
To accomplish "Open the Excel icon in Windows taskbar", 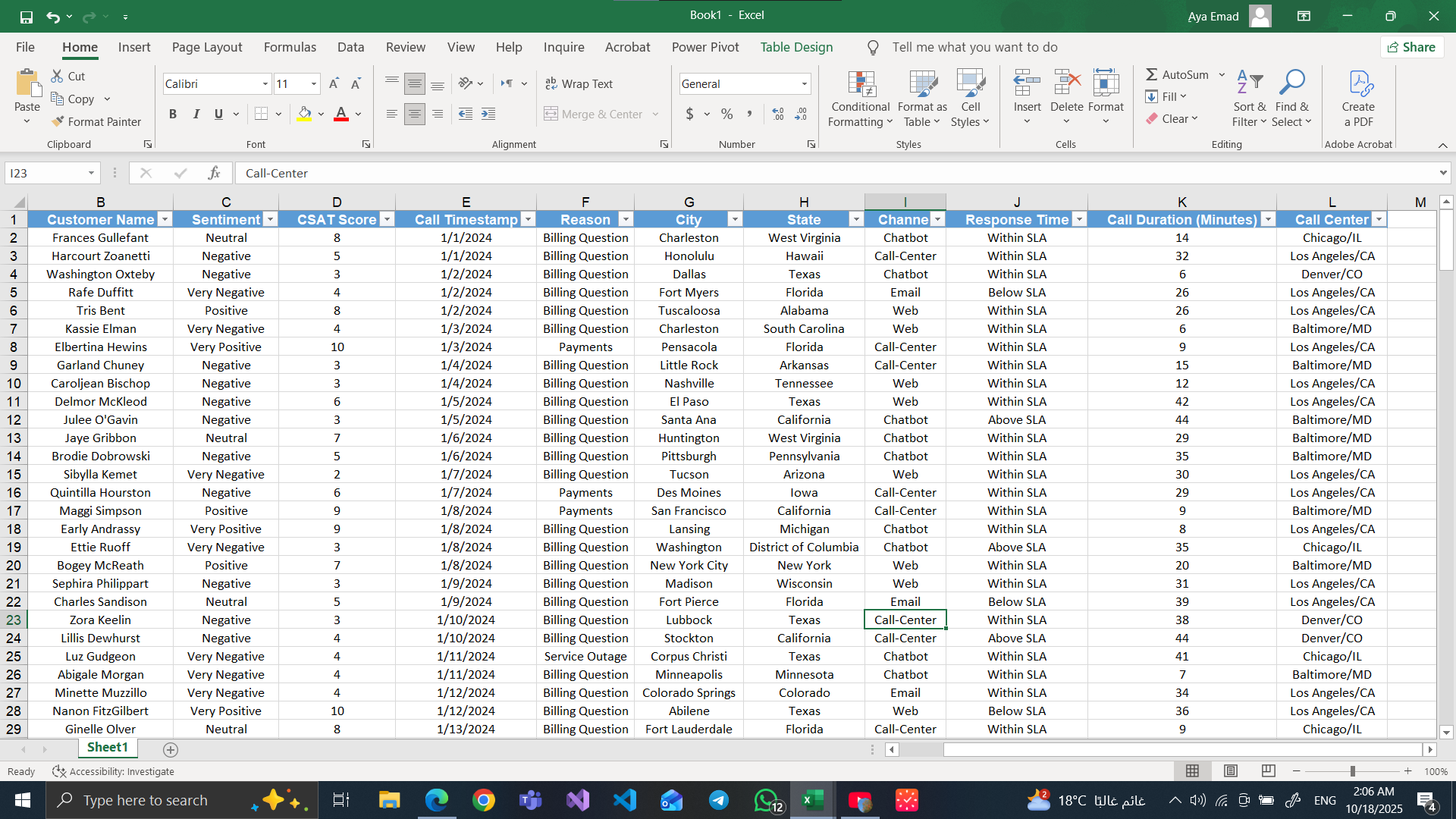I will pos(812,800).
